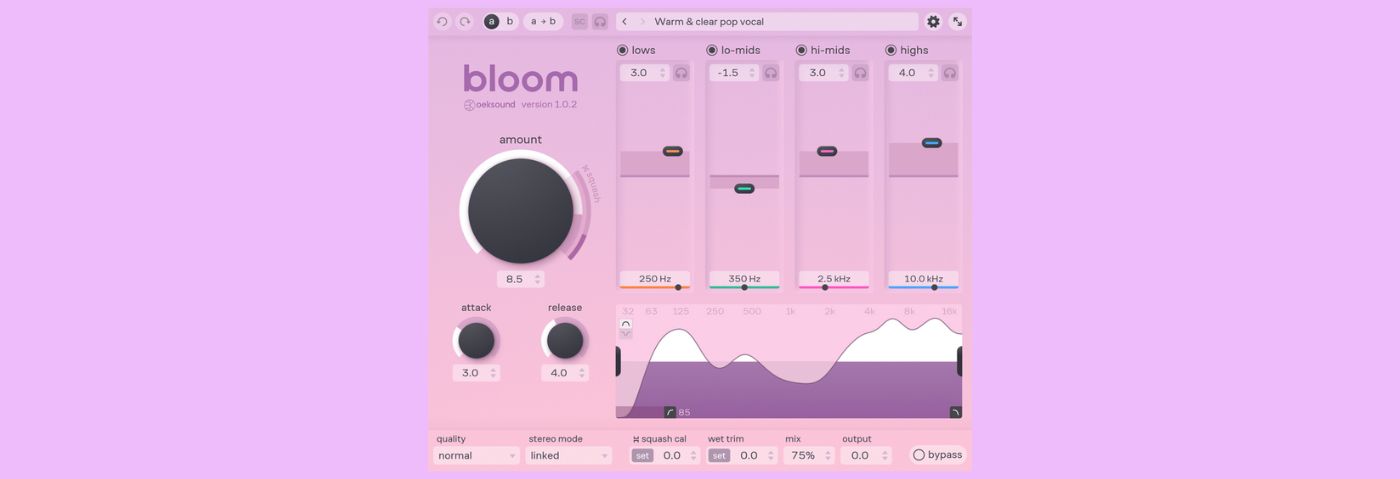The height and width of the screenshot is (479, 1400).
Task: Click the attack value stepper arrows
Action: coord(493,373)
